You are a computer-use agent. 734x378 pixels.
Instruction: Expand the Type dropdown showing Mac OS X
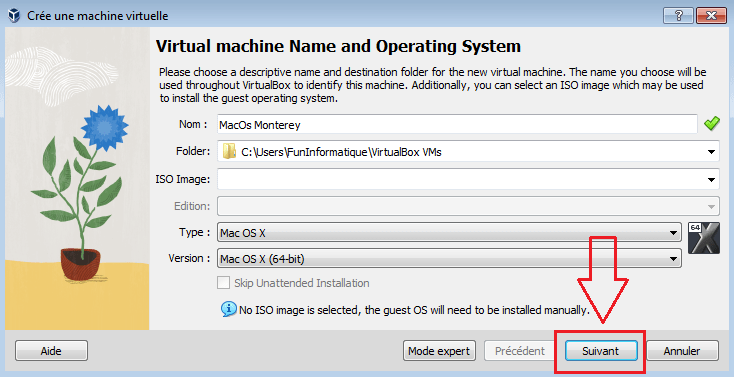point(449,233)
